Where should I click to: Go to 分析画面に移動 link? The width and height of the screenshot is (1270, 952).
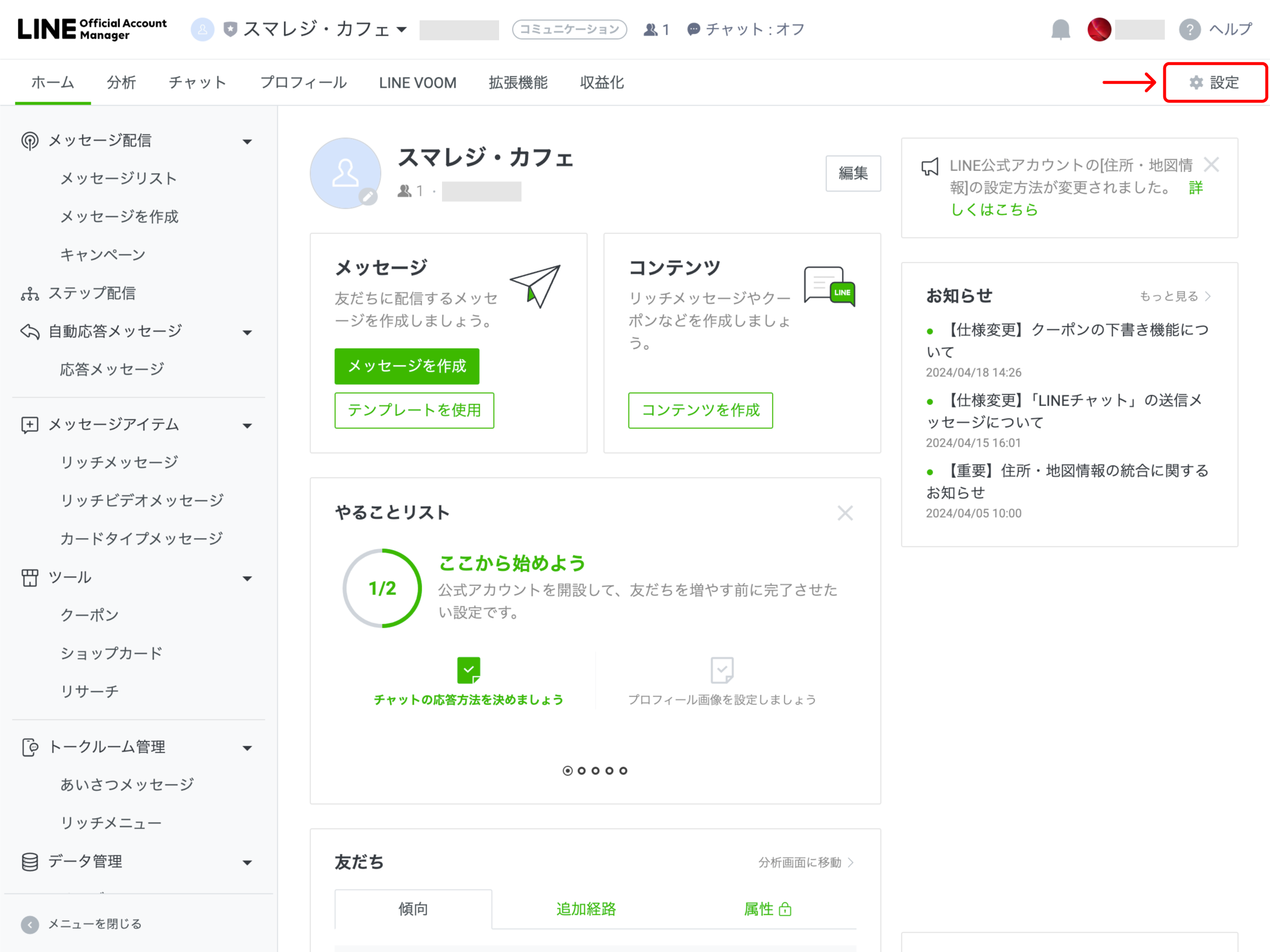pos(806,862)
